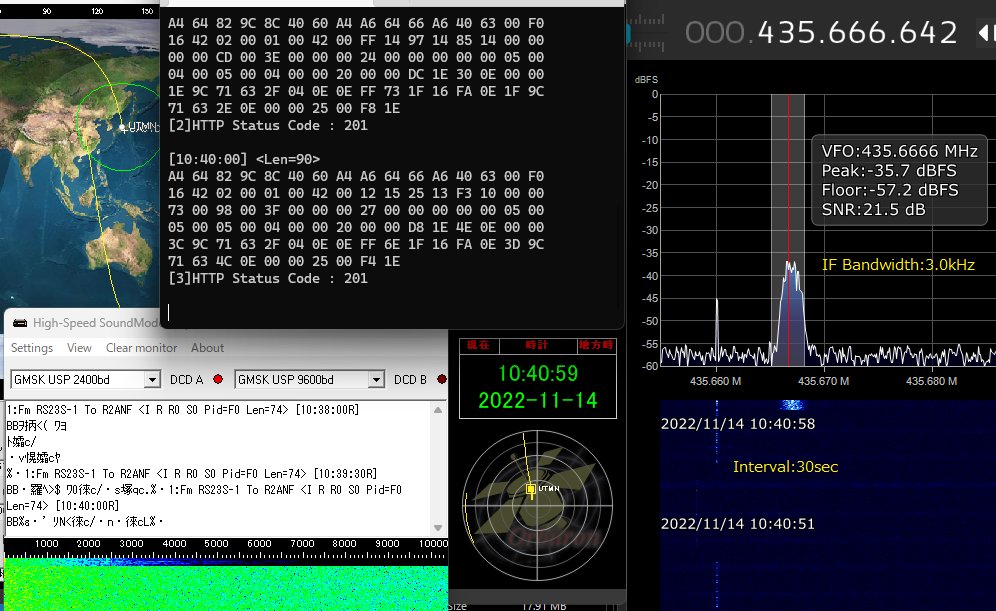This screenshot has height=611, width=996.
Task: Click the 2022/11/14 10:40:58 waterfall timestamp
Action: [737, 424]
